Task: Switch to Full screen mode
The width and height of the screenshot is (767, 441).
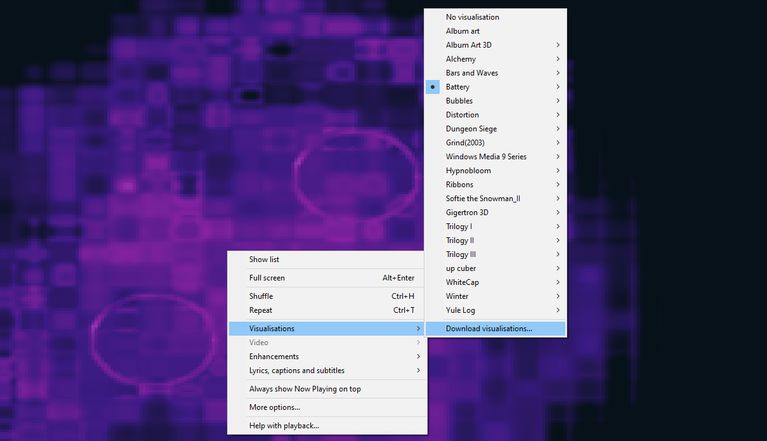Action: (267, 277)
